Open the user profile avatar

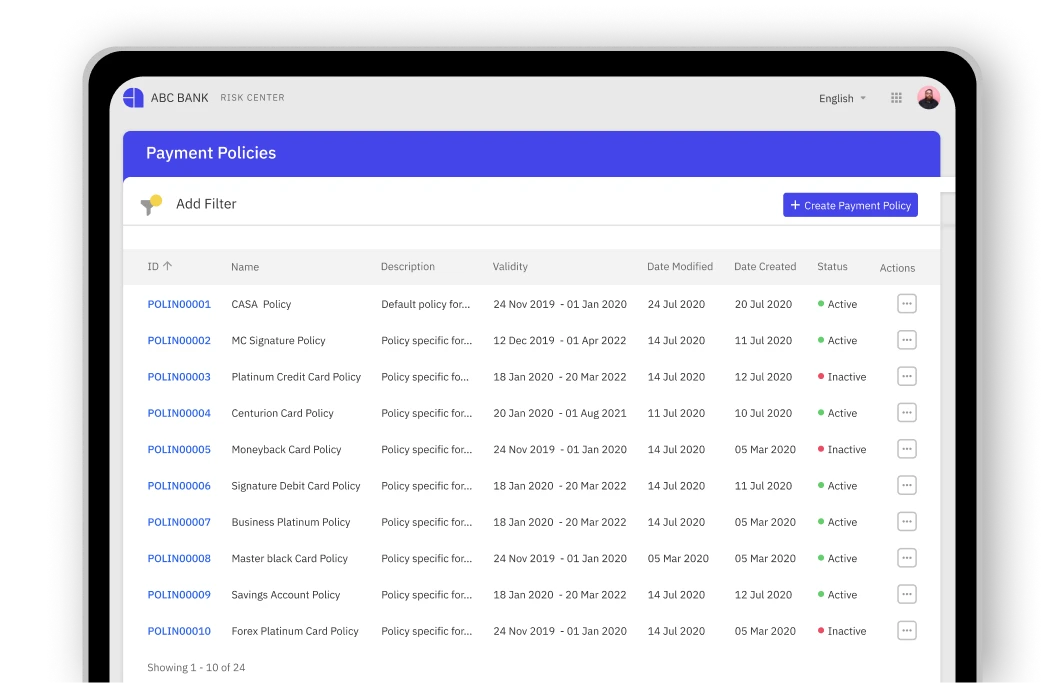pos(928,98)
